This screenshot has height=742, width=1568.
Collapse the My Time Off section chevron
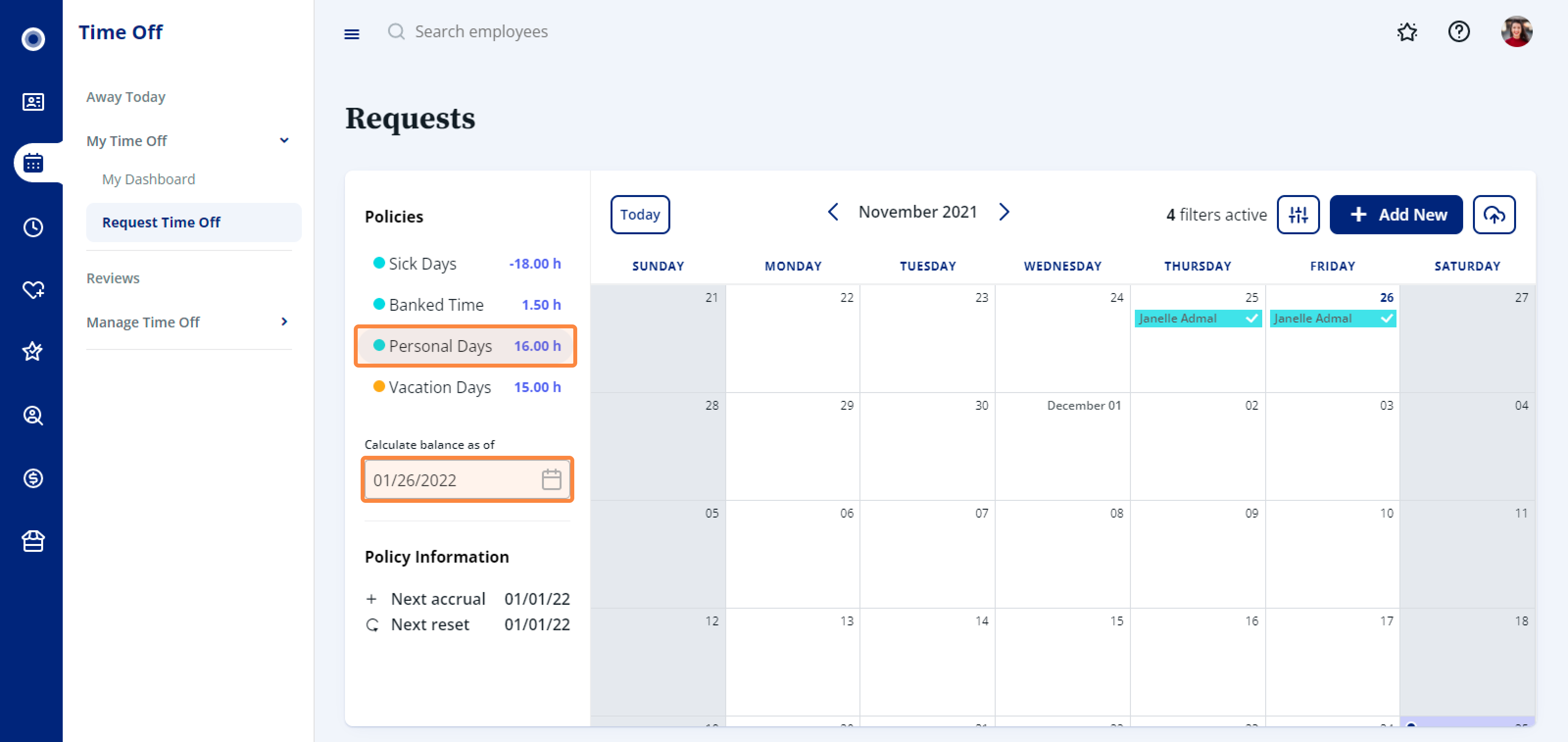[x=284, y=141]
